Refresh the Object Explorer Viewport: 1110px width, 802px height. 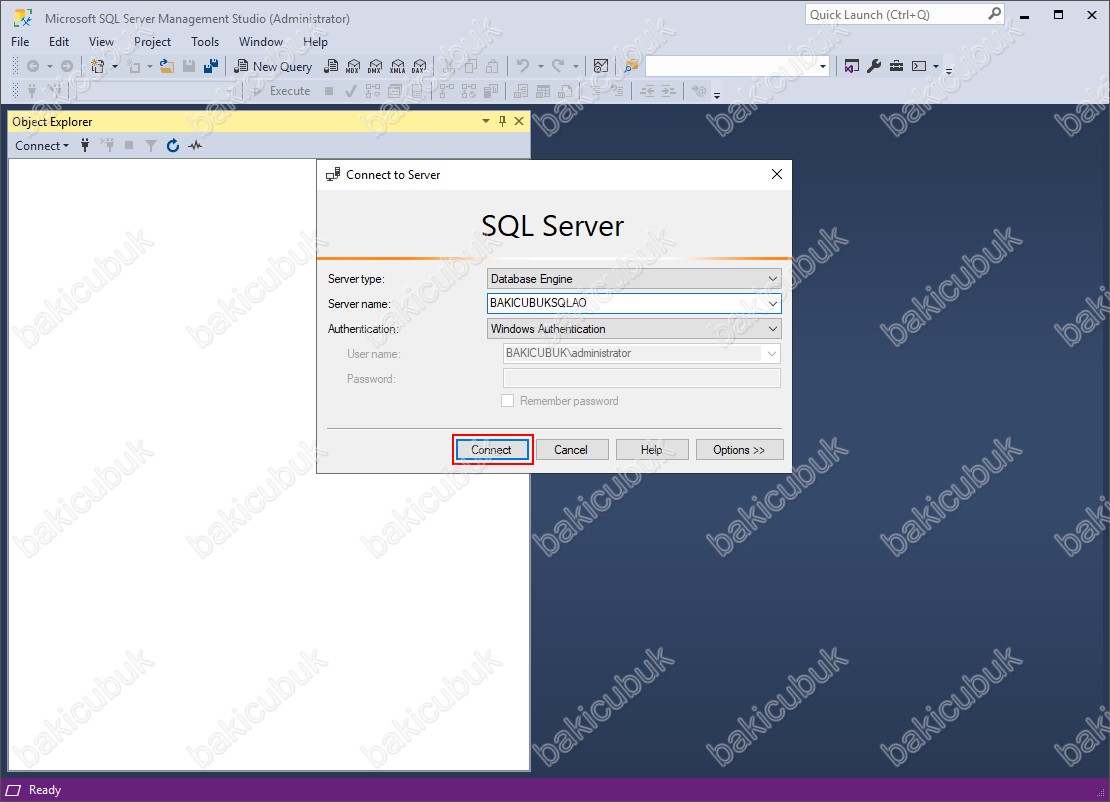(173, 146)
